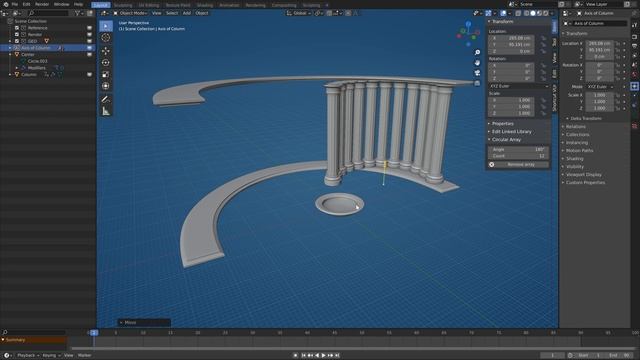Click the Remove Array X icon
The width and height of the screenshot is (640, 360).
(x=492, y=164)
